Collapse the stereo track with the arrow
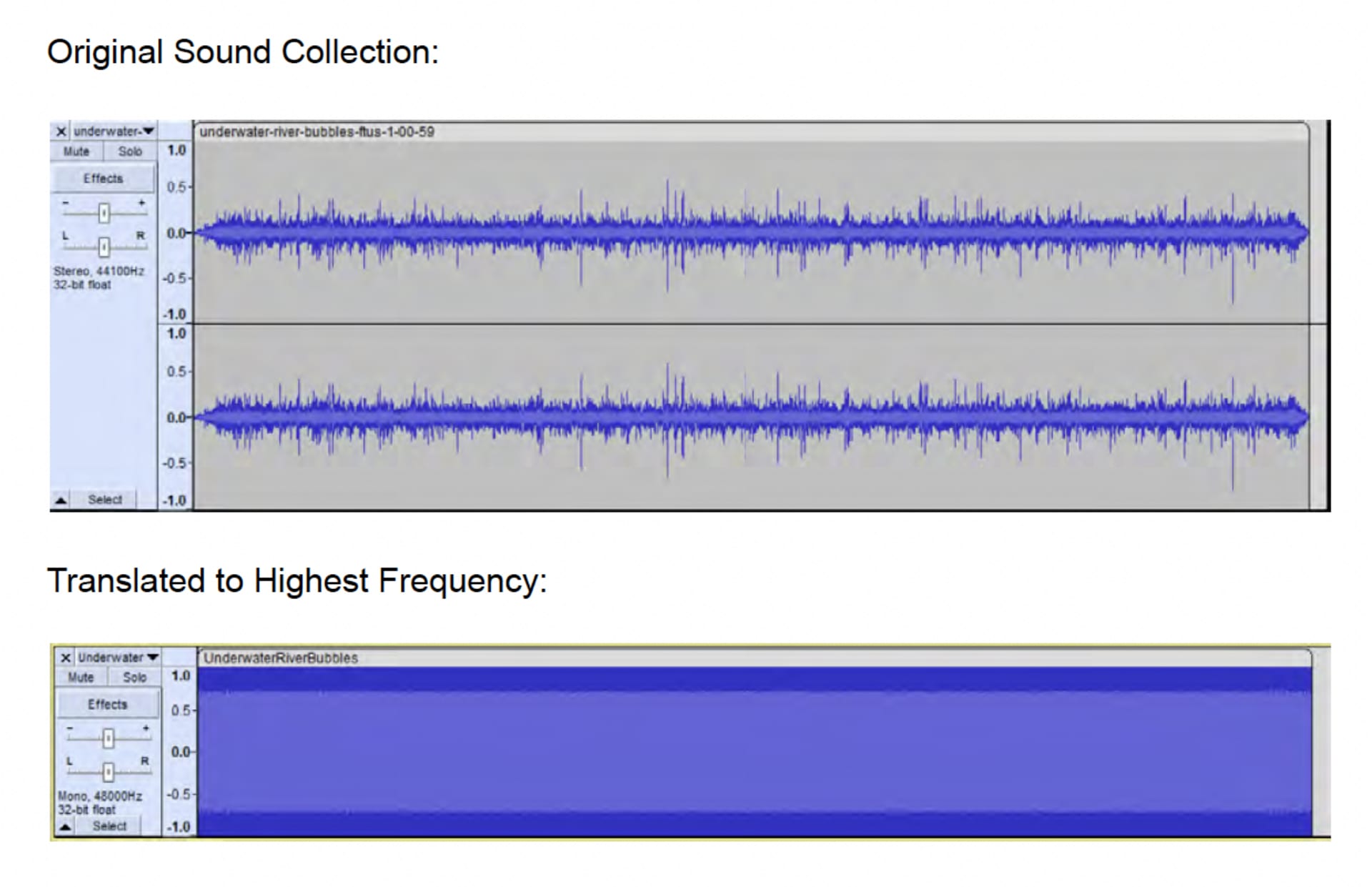This screenshot has width=1372, height=887. point(61,500)
